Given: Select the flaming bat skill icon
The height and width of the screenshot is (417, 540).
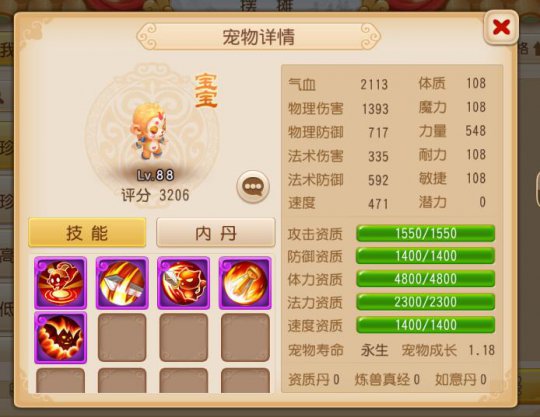Looking at the screenshot, I should coord(61,337).
